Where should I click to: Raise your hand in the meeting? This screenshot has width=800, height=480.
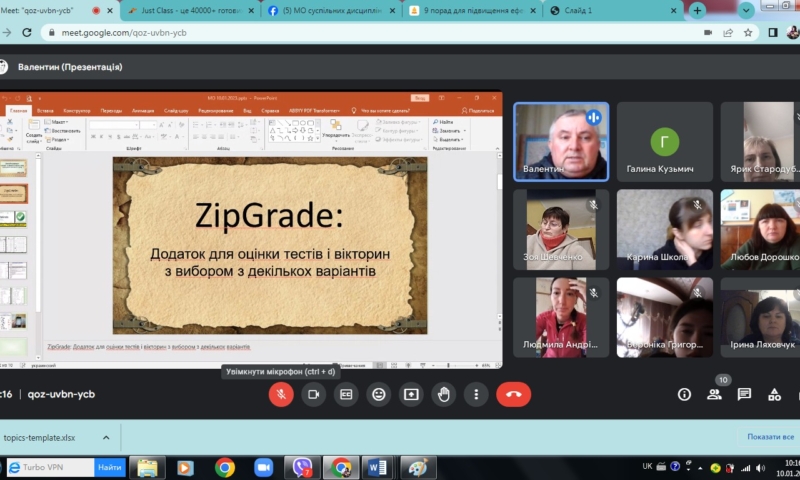[444, 394]
